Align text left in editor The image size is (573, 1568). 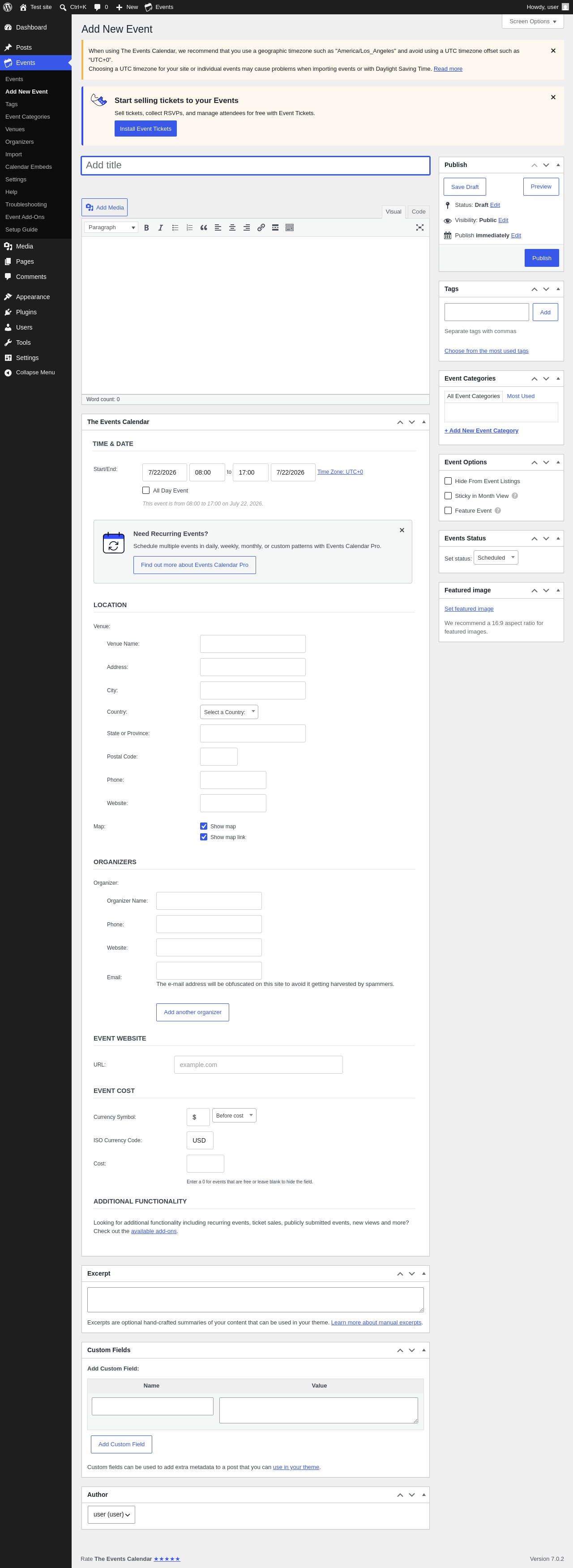(x=218, y=227)
